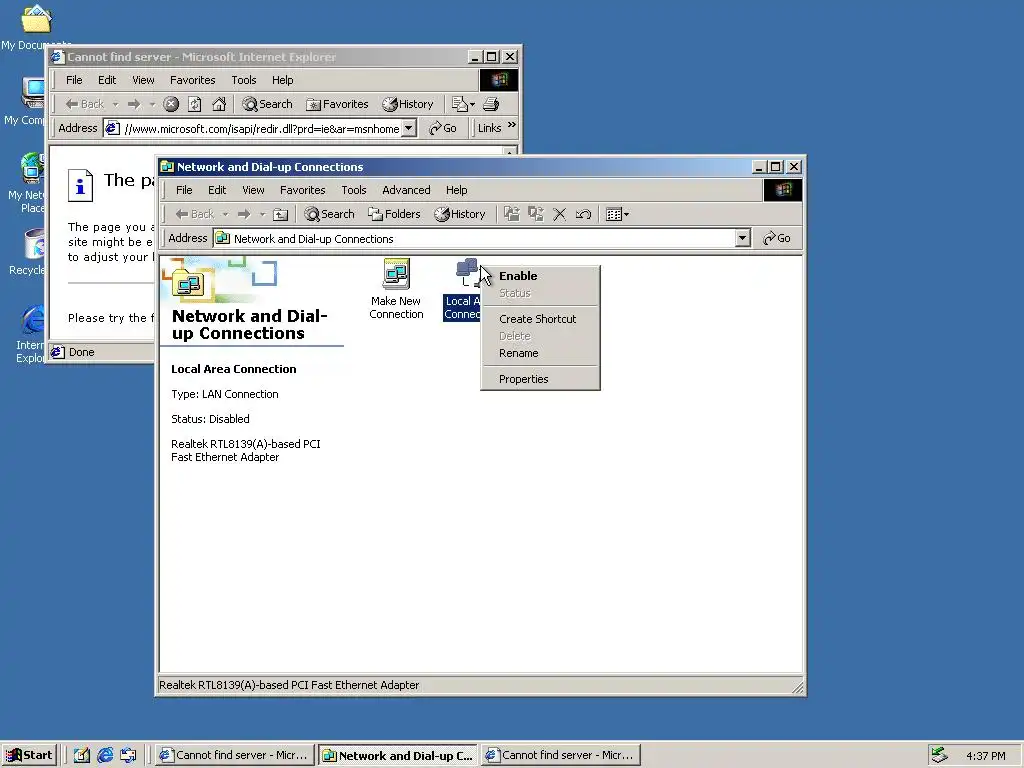Screen dimensions: 1024x768
Task: Click Search in Internet Explorer toolbar
Action: point(268,104)
